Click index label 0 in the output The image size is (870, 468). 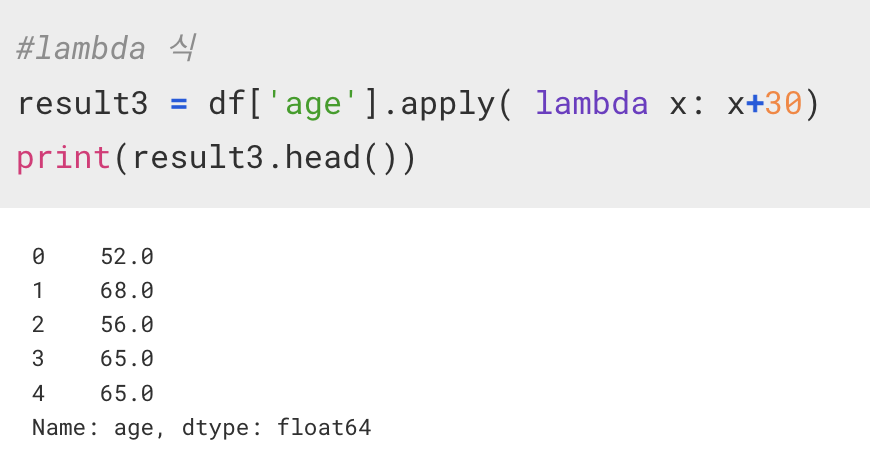(38, 256)
